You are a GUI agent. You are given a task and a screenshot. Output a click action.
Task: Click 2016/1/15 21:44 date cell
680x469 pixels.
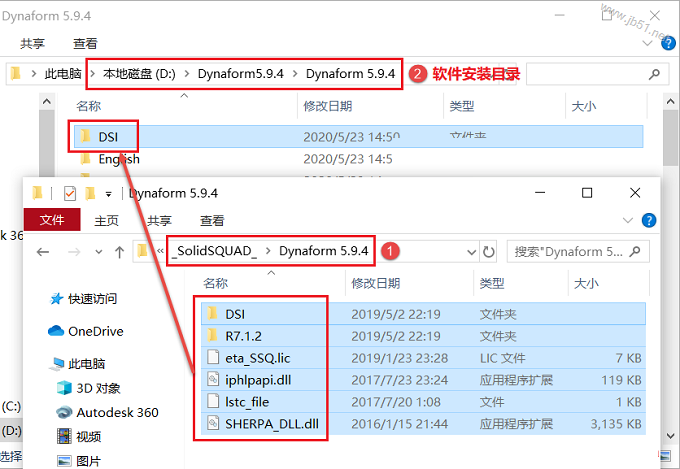click(399, 423)
